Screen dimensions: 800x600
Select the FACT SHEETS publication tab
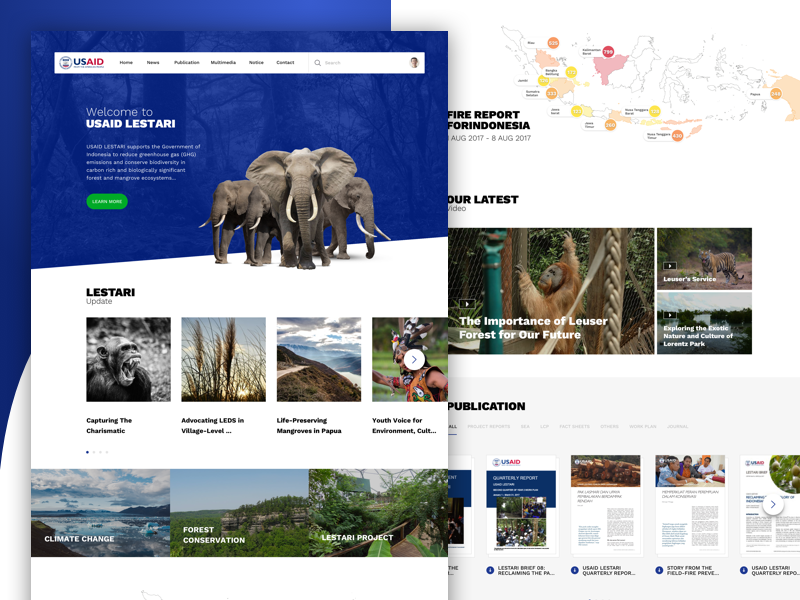tap(574, 426)
